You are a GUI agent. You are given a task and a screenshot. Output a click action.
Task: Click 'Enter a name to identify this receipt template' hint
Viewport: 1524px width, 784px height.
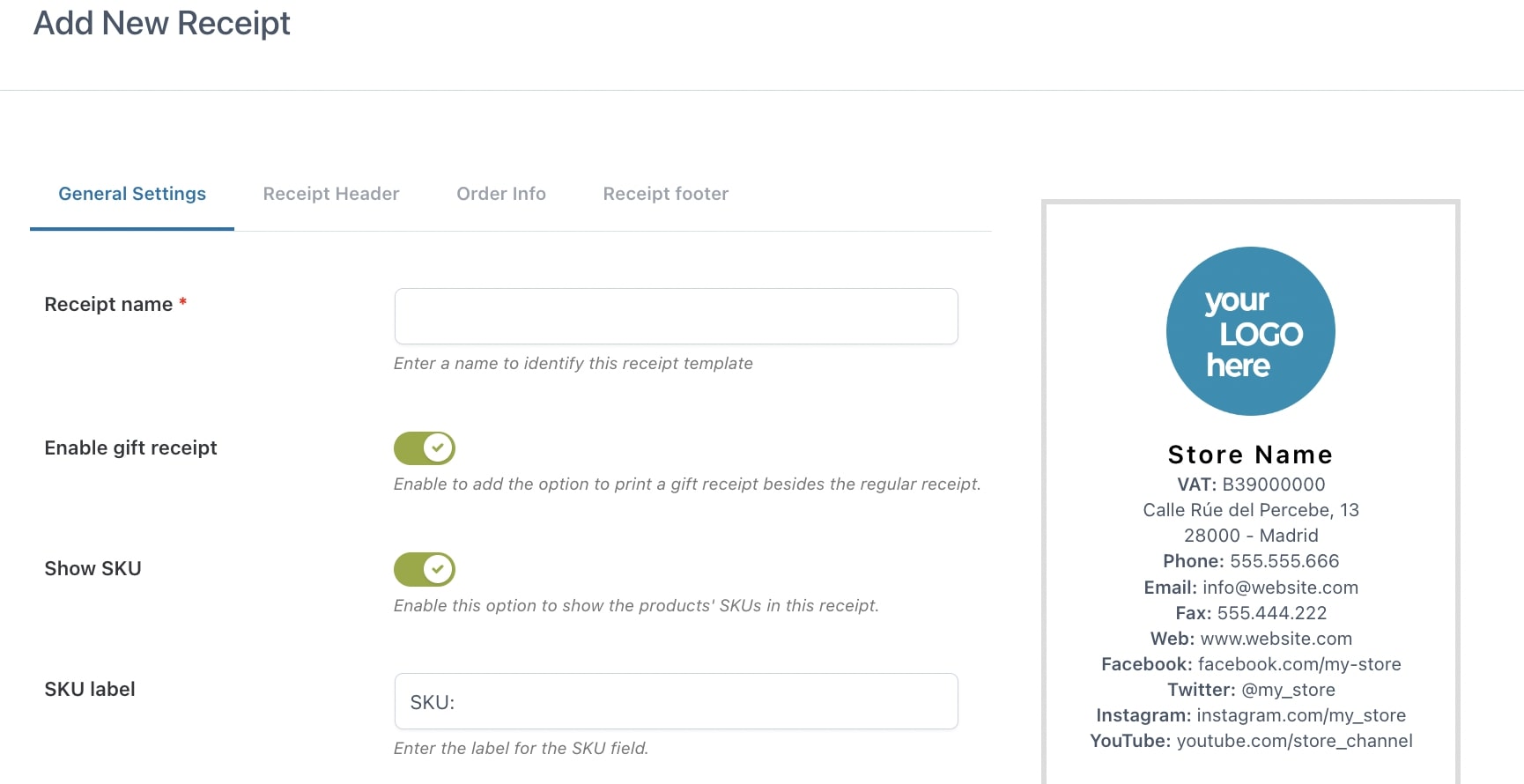(x=573, y=364)
